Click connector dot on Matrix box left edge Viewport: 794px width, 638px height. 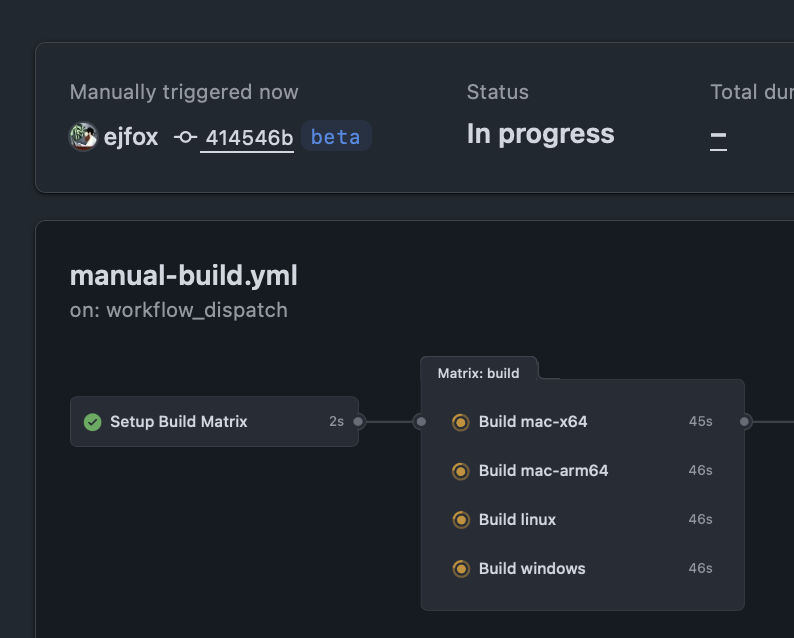(421, 422)
